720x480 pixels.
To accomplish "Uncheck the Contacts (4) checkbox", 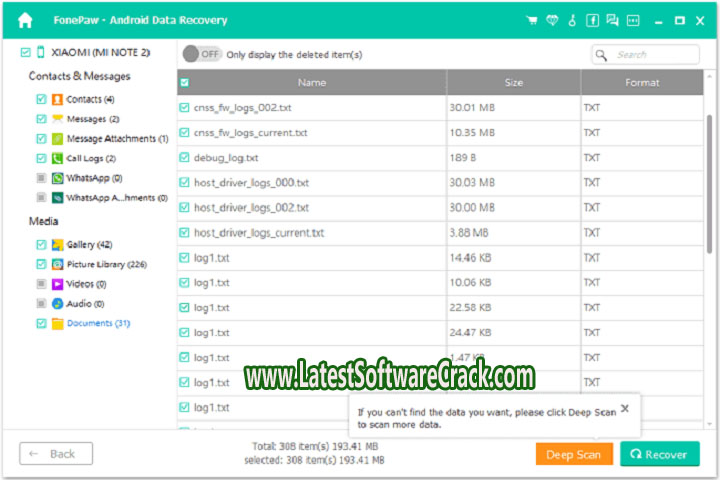I will (x=41, y=99).
